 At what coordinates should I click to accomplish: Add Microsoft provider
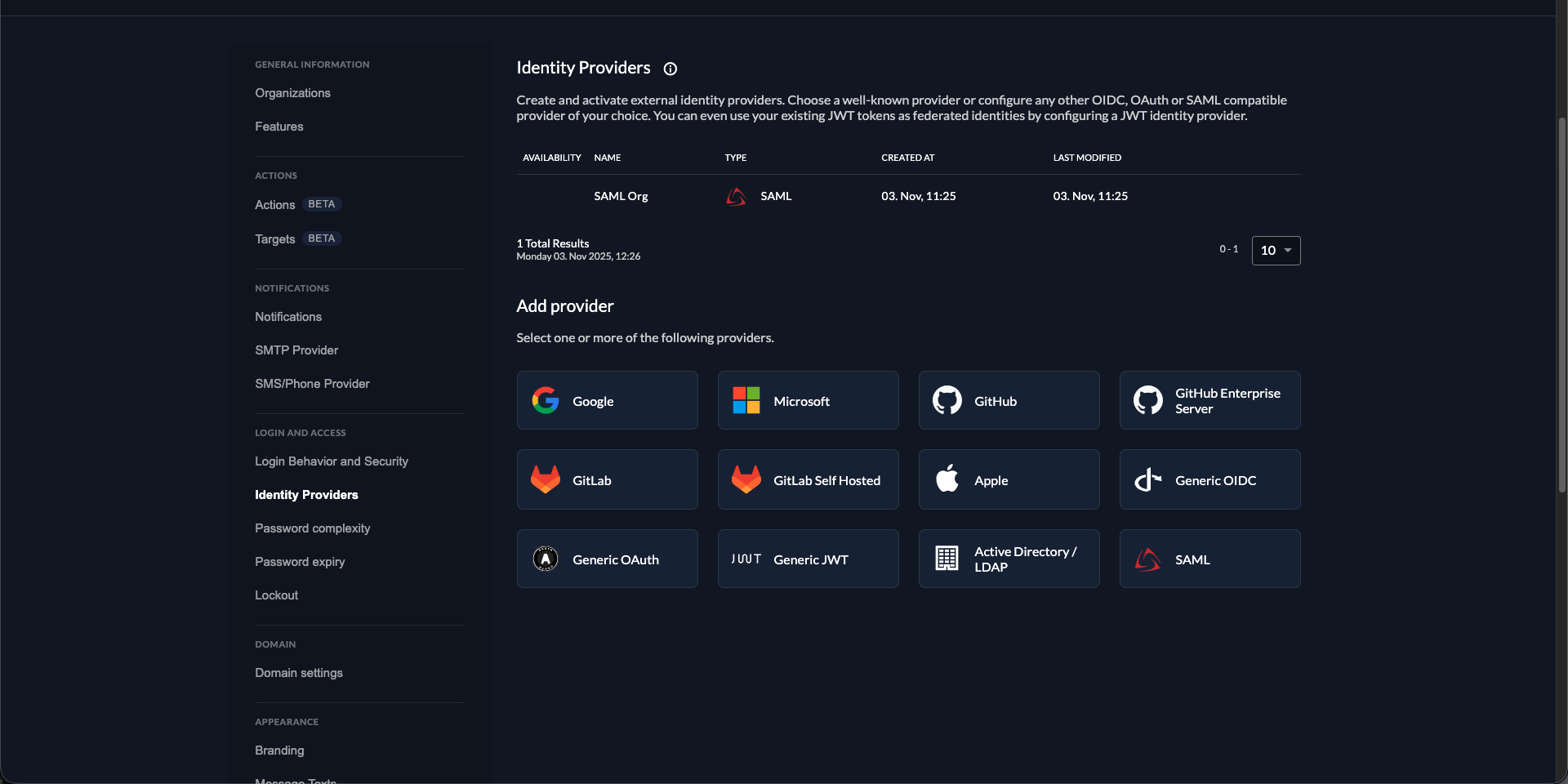pos(808,400)
